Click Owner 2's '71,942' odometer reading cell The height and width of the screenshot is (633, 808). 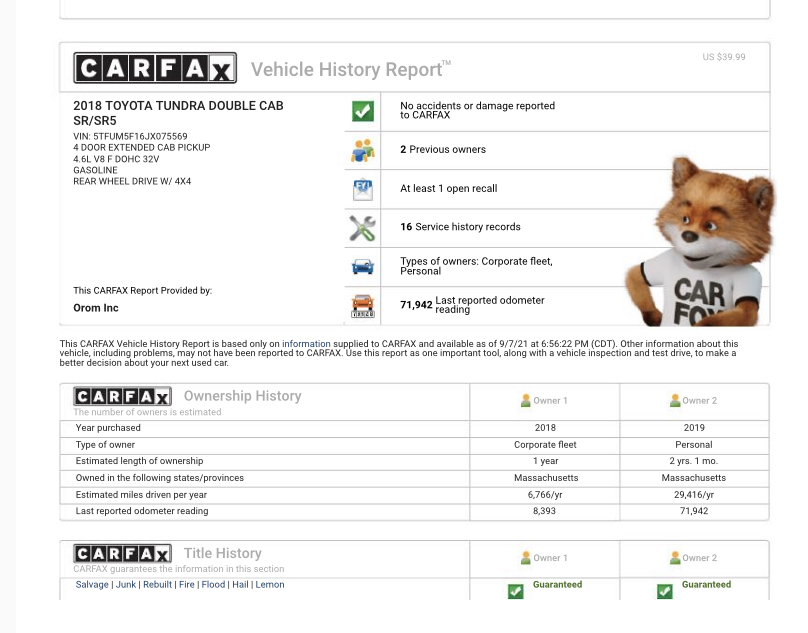click(694, 511)
